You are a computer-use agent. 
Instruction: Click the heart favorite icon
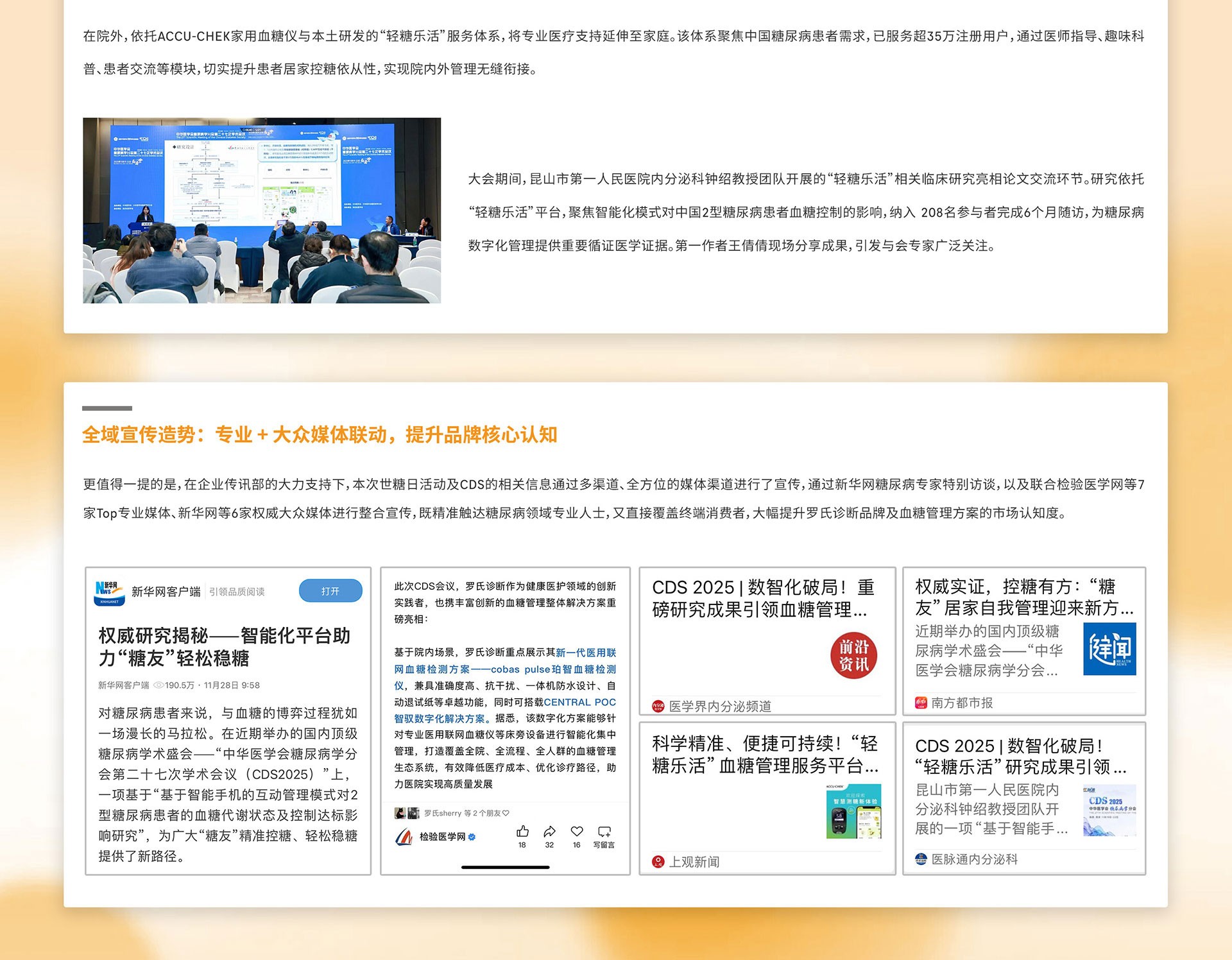pos(577,832)
